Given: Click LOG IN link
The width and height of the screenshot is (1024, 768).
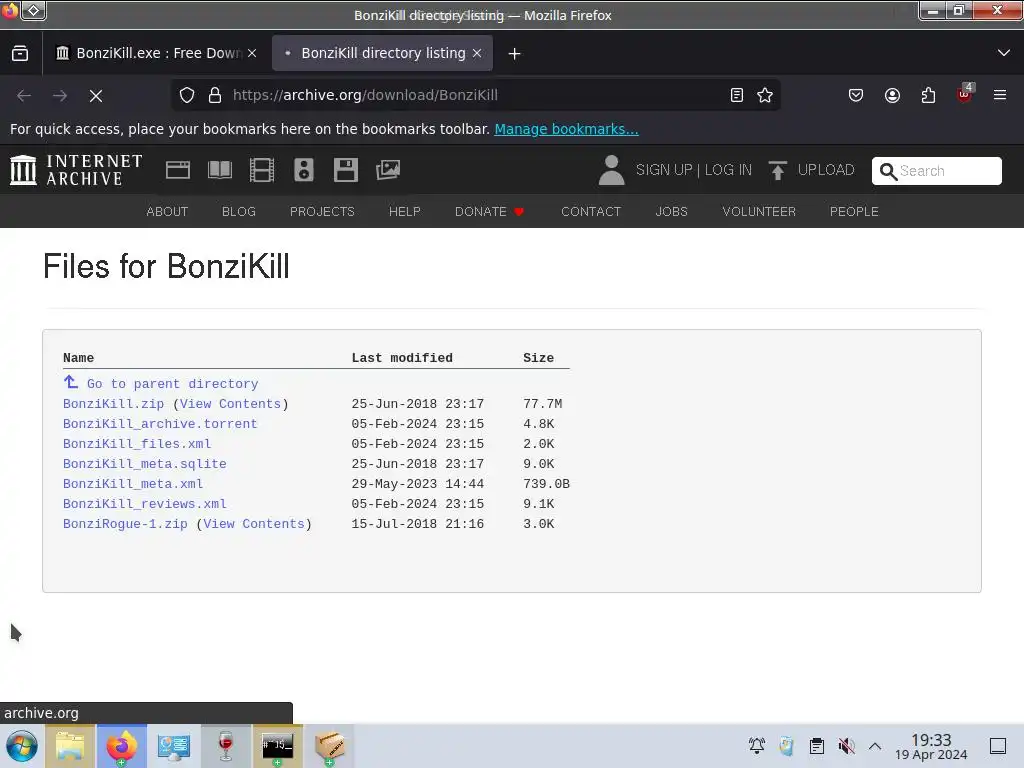Looking at the screenshot, I should coord(728,170).
